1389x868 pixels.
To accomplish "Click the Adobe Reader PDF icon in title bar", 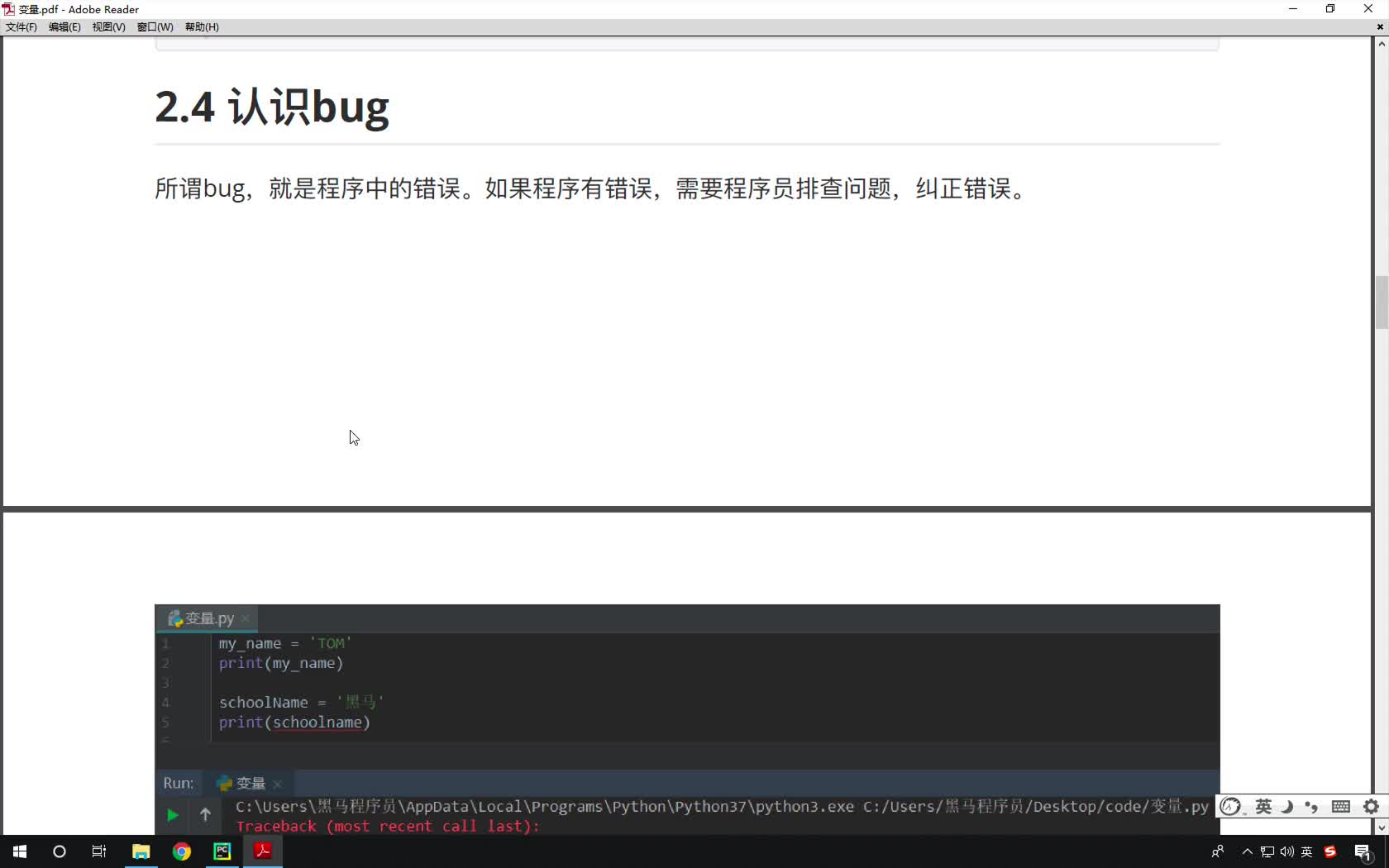I will click(x=8, y=9).
